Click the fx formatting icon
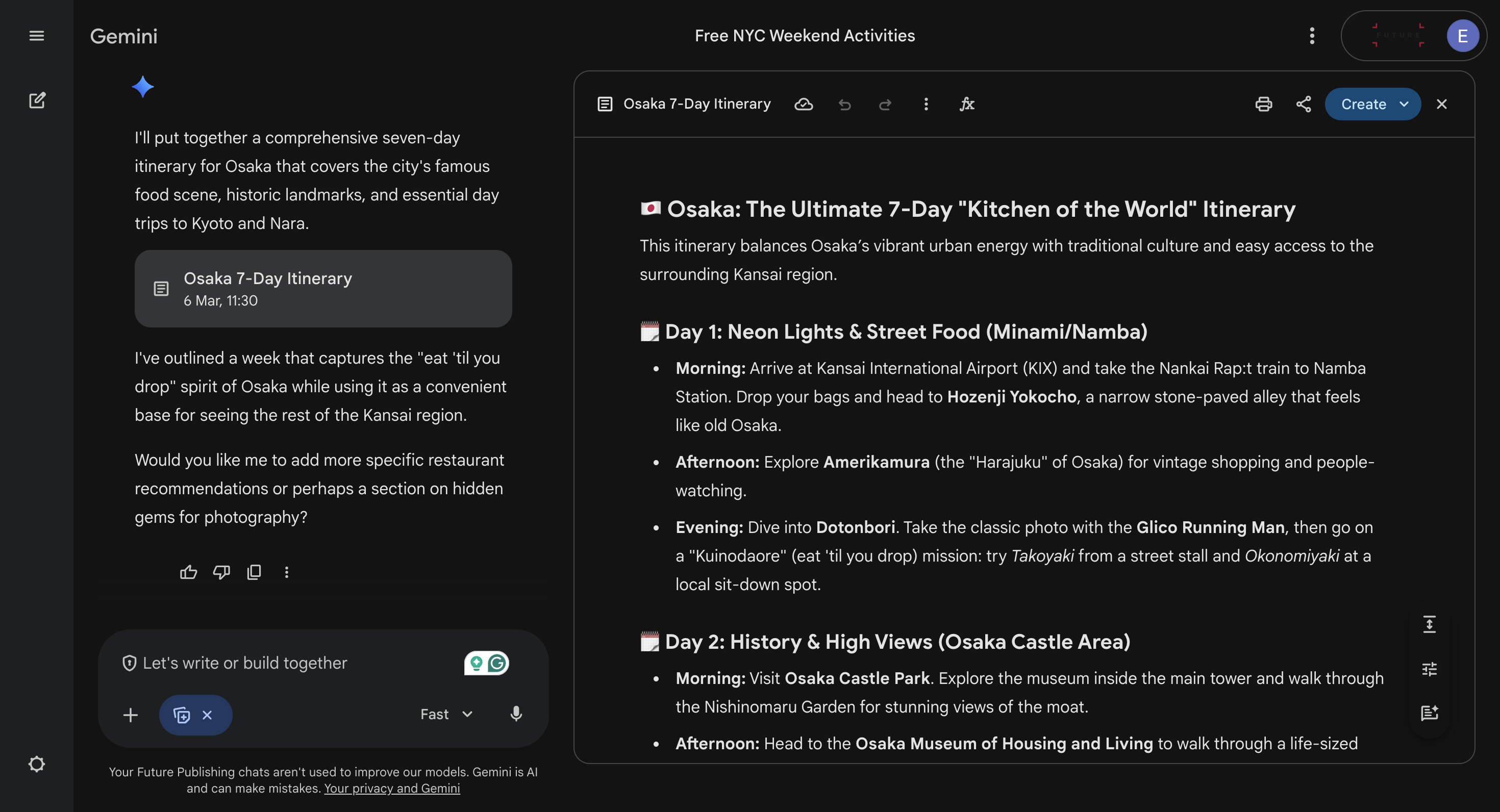The height and width of the screenshot is (812, 1500). click(967, 104)
